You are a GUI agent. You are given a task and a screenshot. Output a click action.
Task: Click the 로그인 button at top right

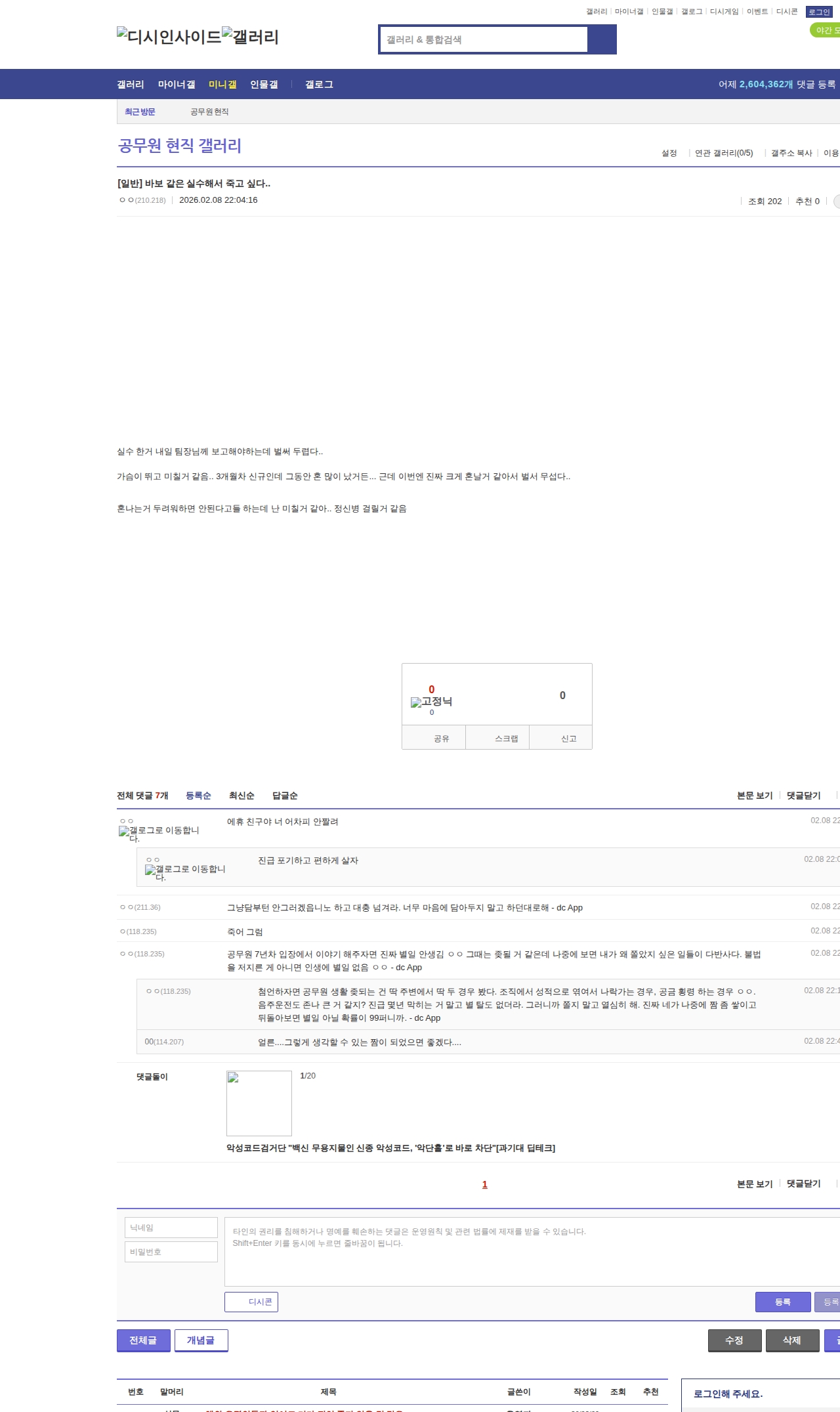819,12
